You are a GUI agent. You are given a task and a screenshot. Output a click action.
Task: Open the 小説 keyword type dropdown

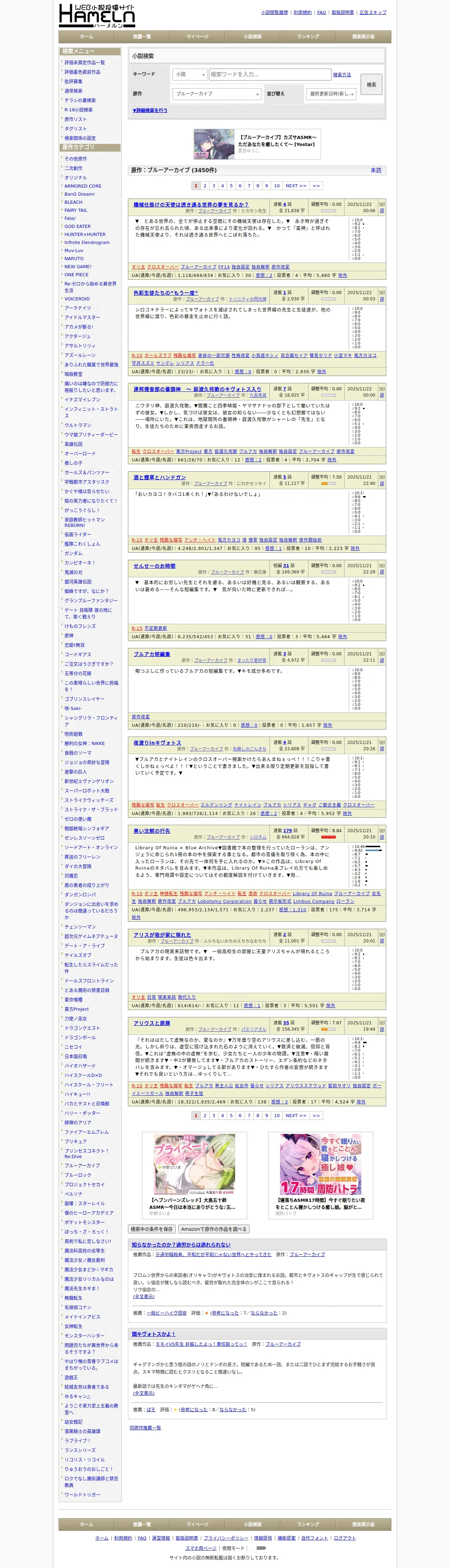[190, 74]
